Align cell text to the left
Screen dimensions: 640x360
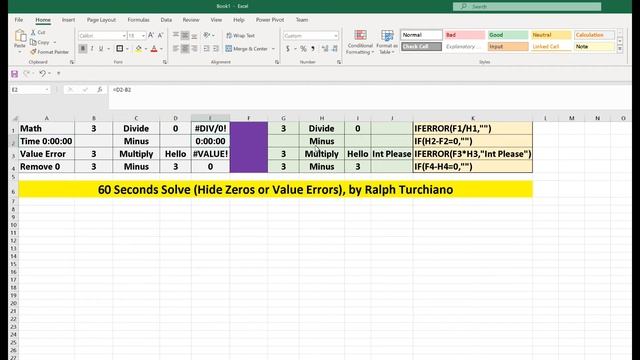click(176, 49)
